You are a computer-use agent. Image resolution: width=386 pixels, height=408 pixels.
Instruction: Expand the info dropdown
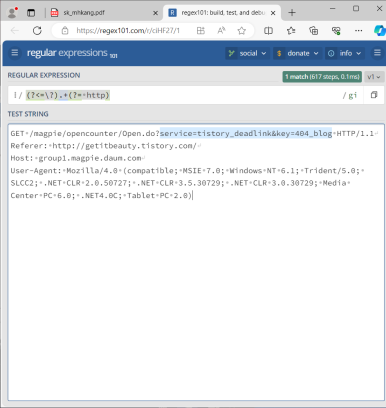pyautogui.click(x=345, y=53)
